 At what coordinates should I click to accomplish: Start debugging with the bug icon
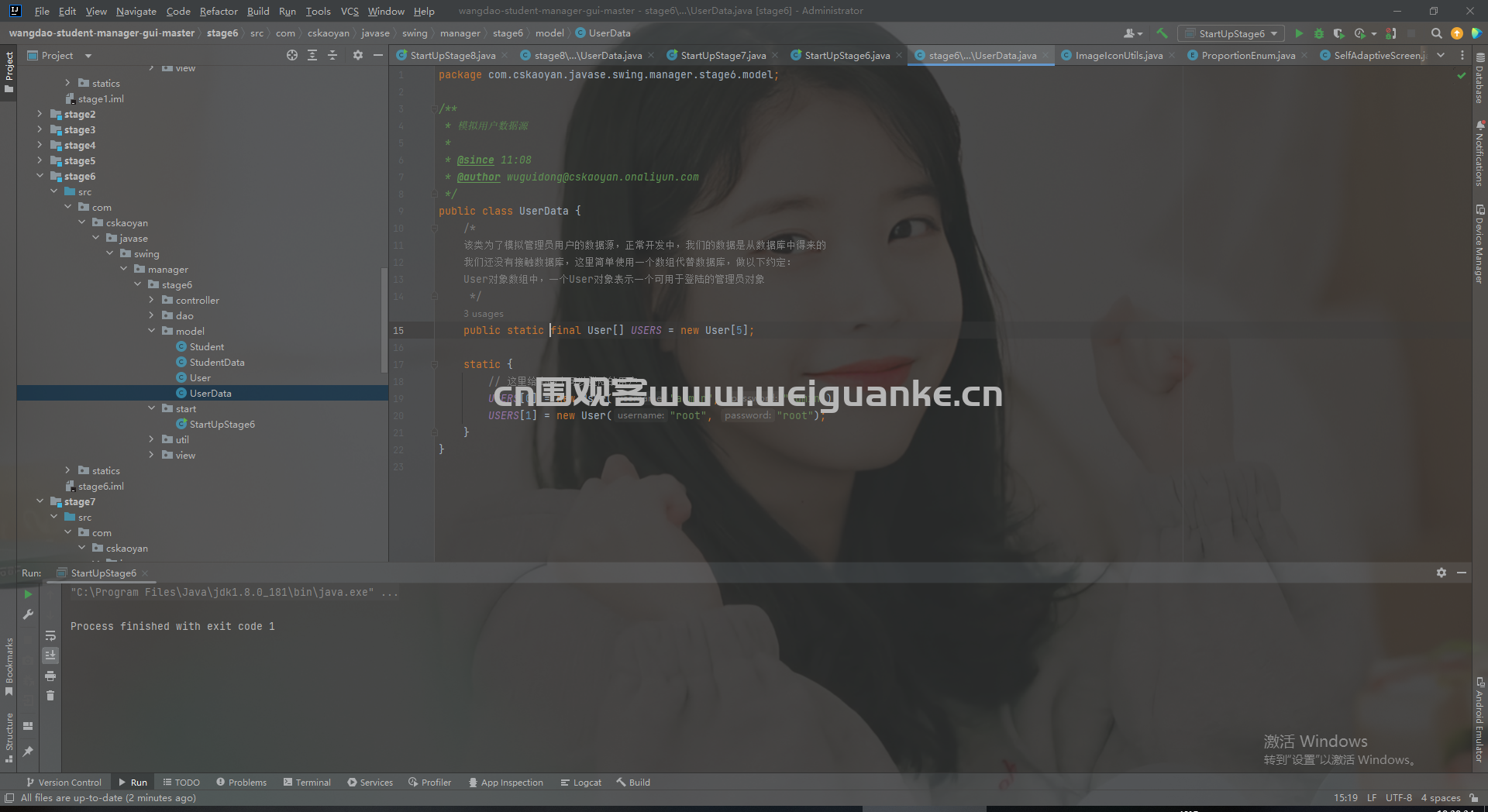1319,33
